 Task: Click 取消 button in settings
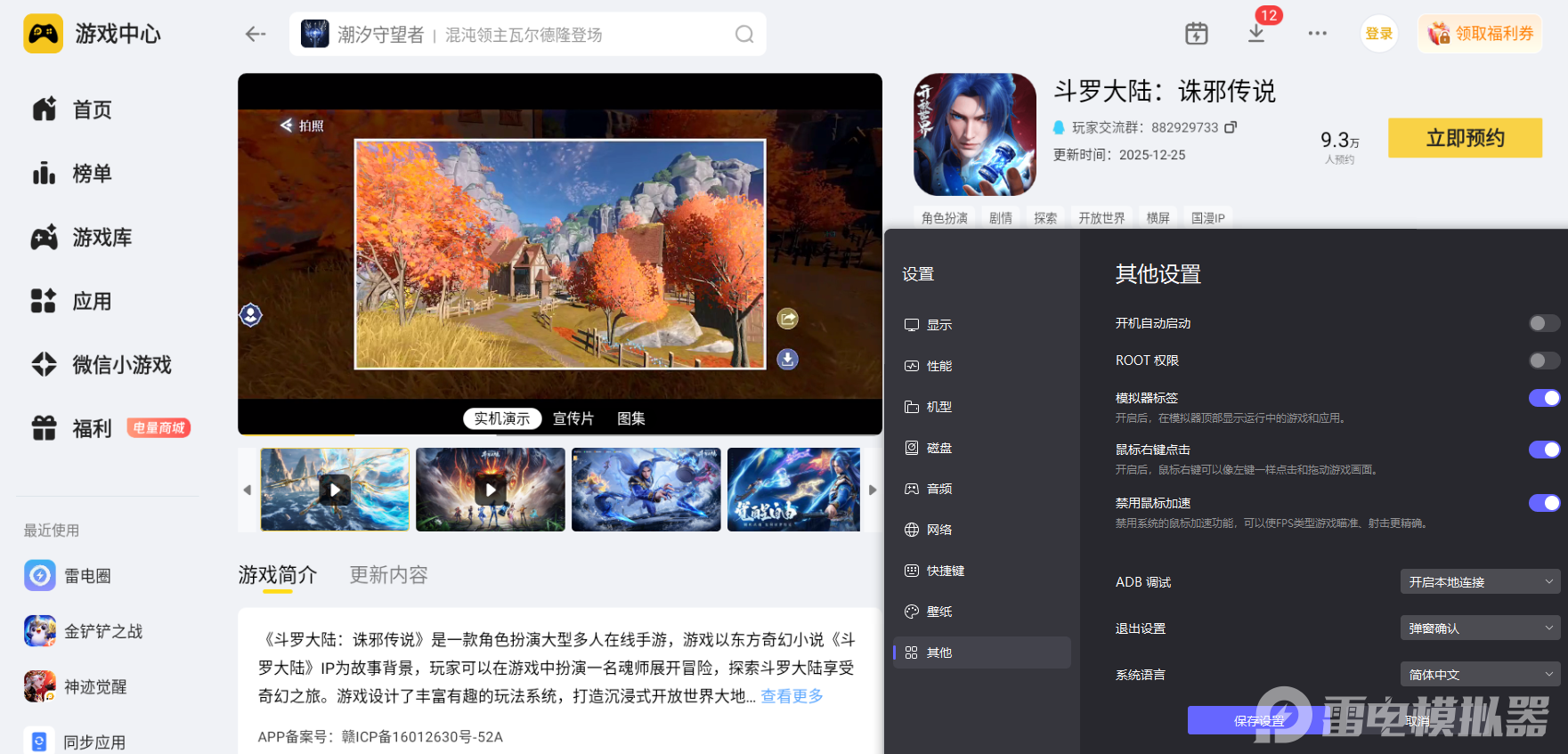click(1418, 721)
